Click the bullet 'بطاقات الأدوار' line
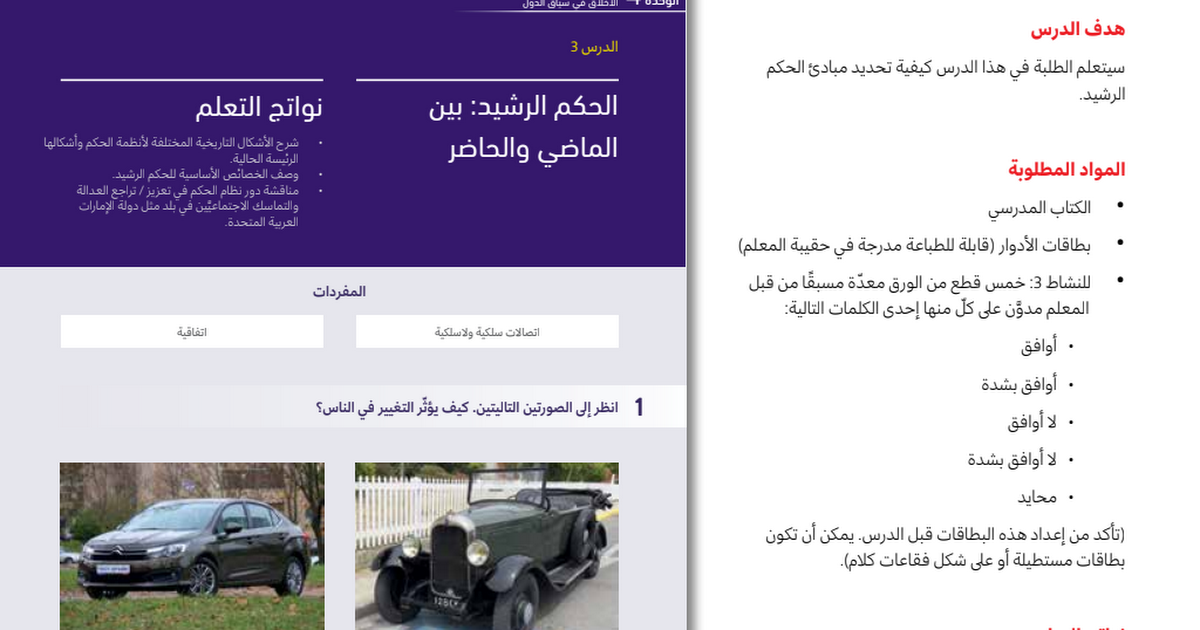Image resolution: width=1200 pixels, height=630 pixels. (x=915, y=244)
